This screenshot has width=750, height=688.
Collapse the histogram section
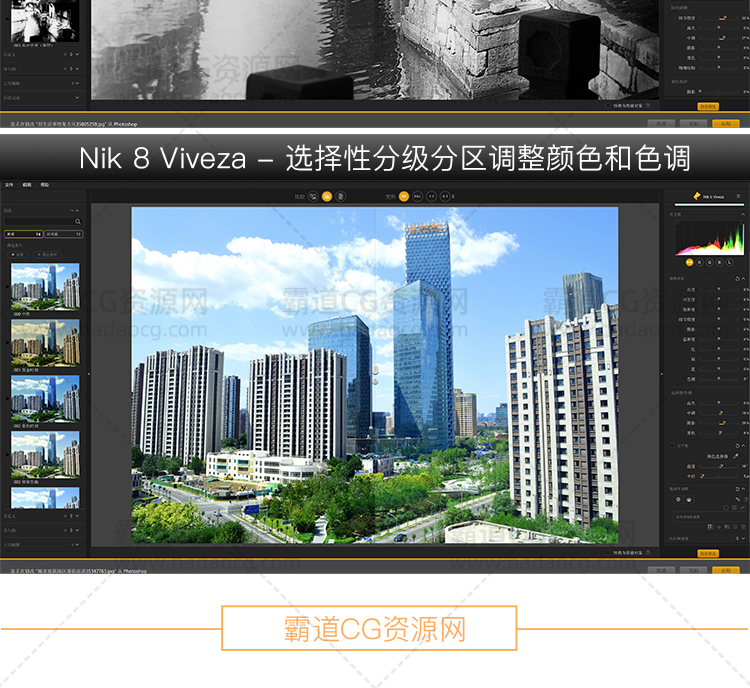tap(743, 214)
